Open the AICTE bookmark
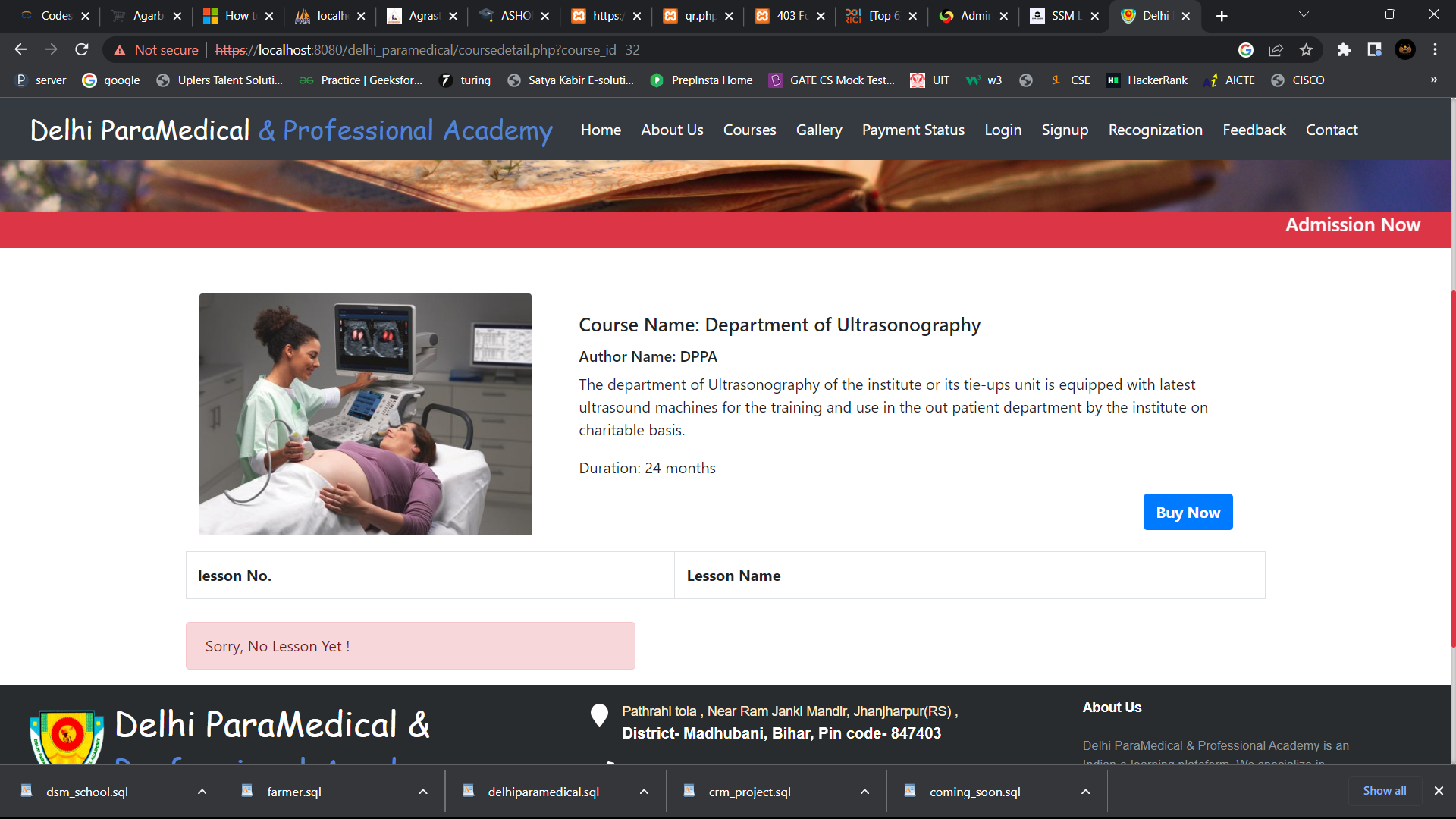Screen dimensions: 1456x819 click(1229, 80)
